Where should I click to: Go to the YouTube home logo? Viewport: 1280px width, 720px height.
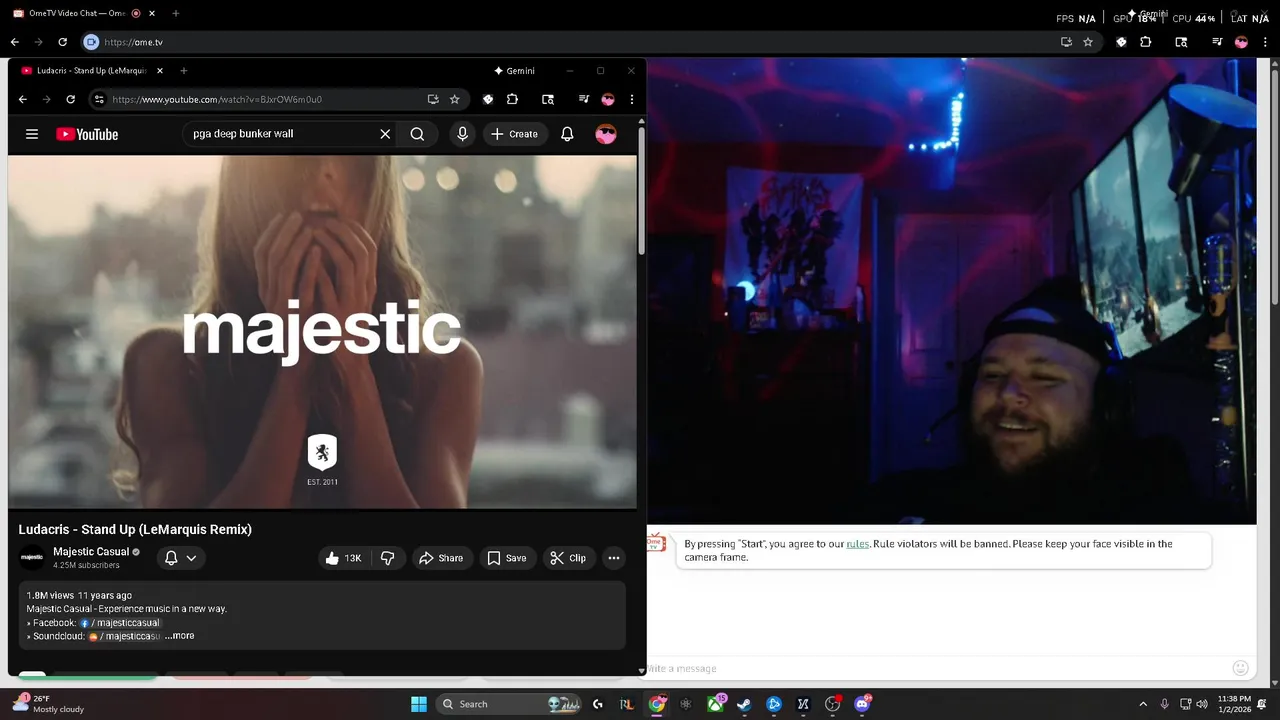[x=87, y=134]
